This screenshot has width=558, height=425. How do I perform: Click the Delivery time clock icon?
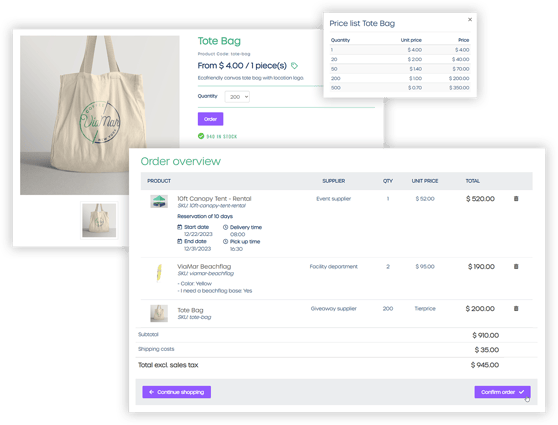tap(225, 227)
